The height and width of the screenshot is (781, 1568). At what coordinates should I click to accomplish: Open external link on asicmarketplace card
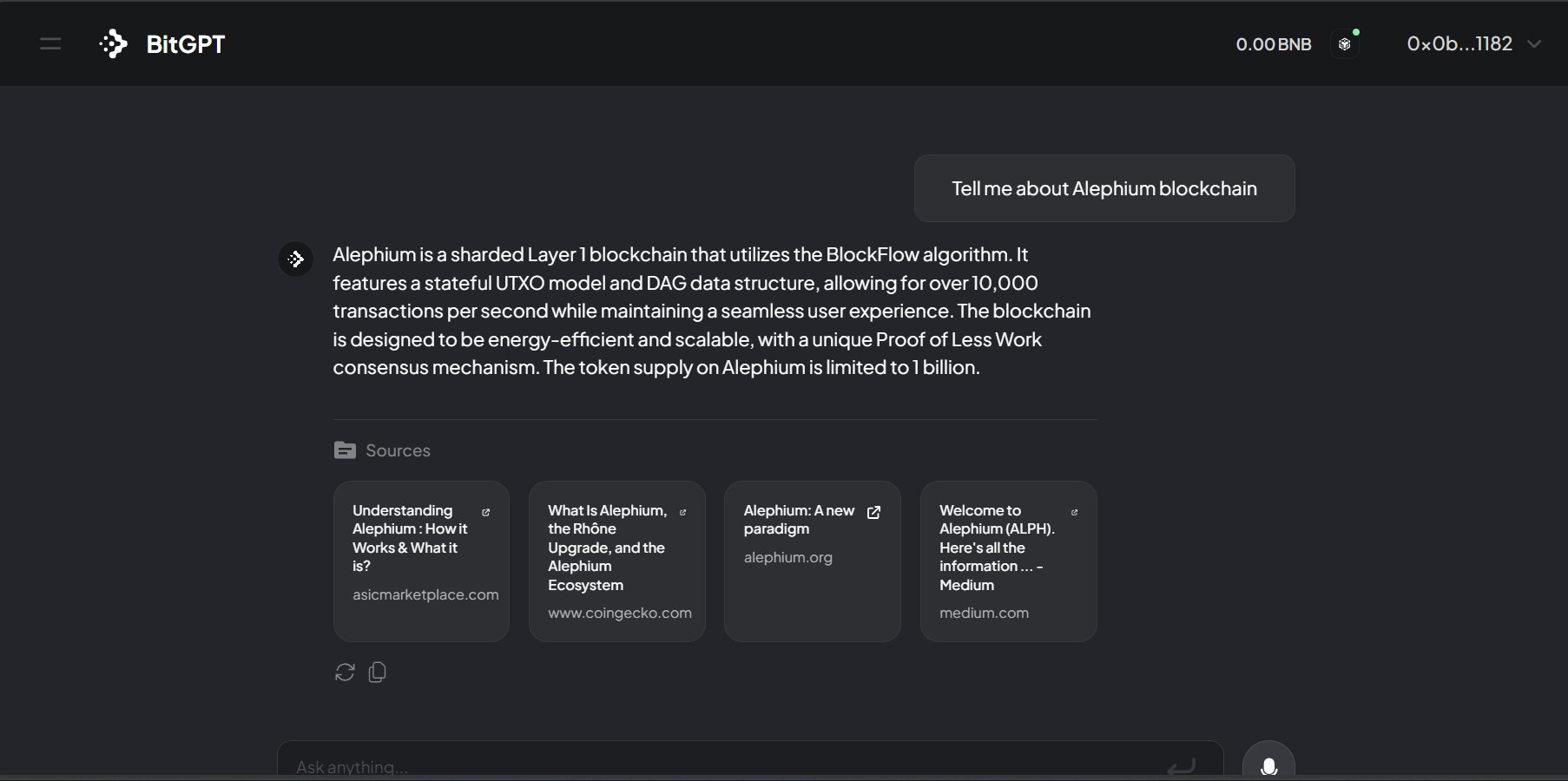coord(485,512)
